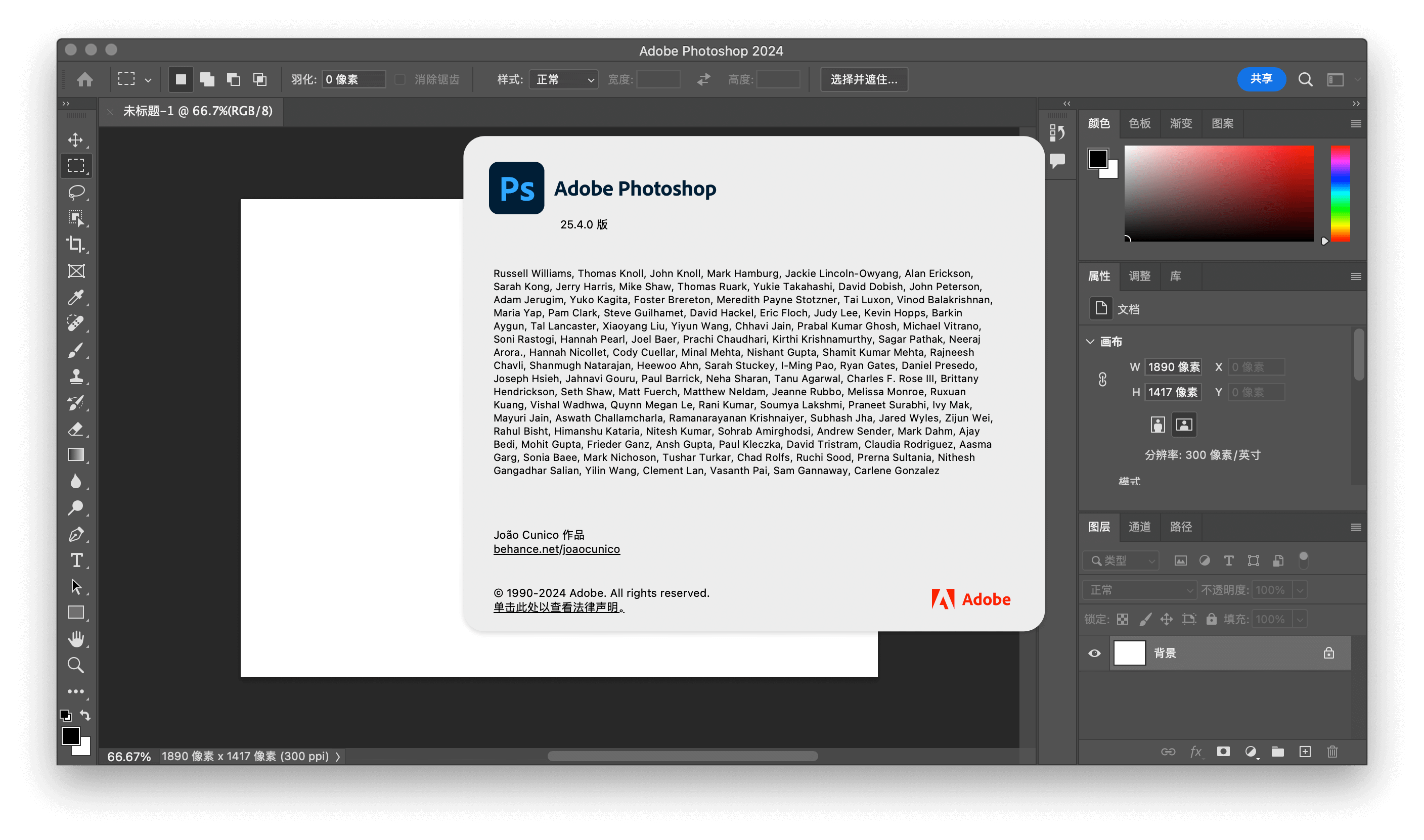Viewport: 1424px width, 840px height.
Task: Choose Add to Selection mode
Action: tap(207, 79)
